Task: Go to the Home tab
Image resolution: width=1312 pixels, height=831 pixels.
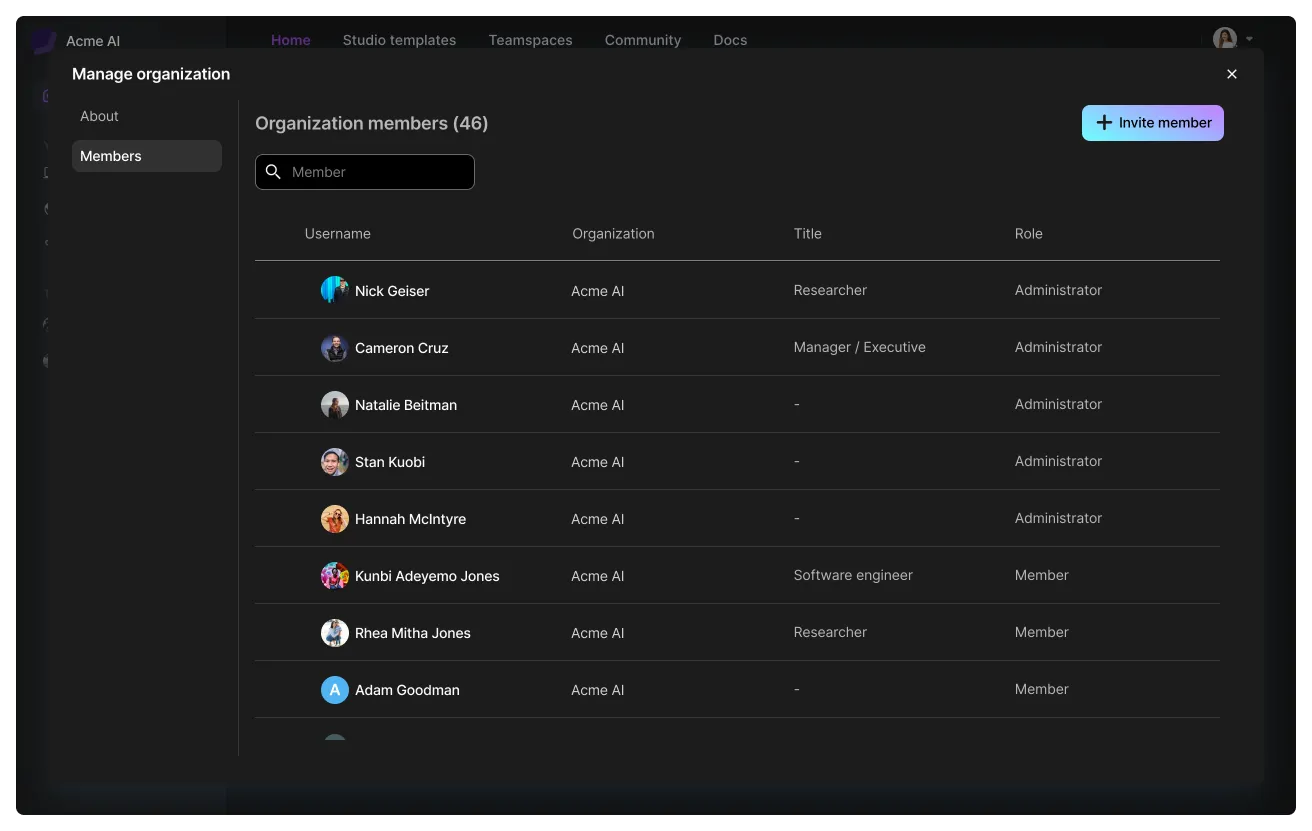Action: [x=291, y=40]
